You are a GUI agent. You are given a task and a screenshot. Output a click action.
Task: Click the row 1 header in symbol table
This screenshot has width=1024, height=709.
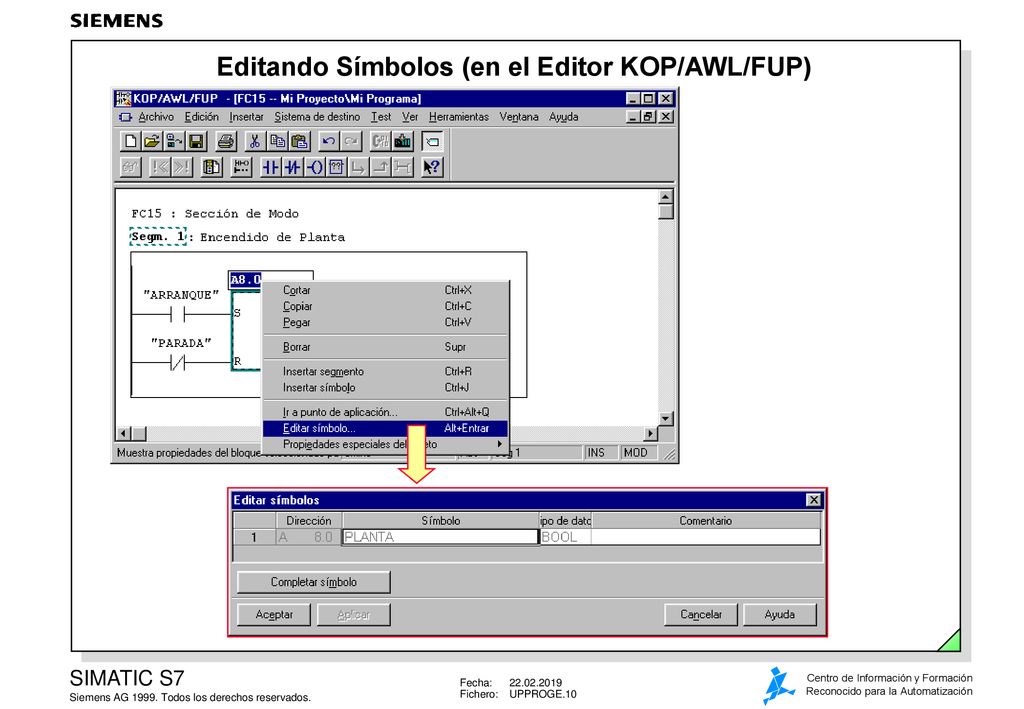[254, 537]
